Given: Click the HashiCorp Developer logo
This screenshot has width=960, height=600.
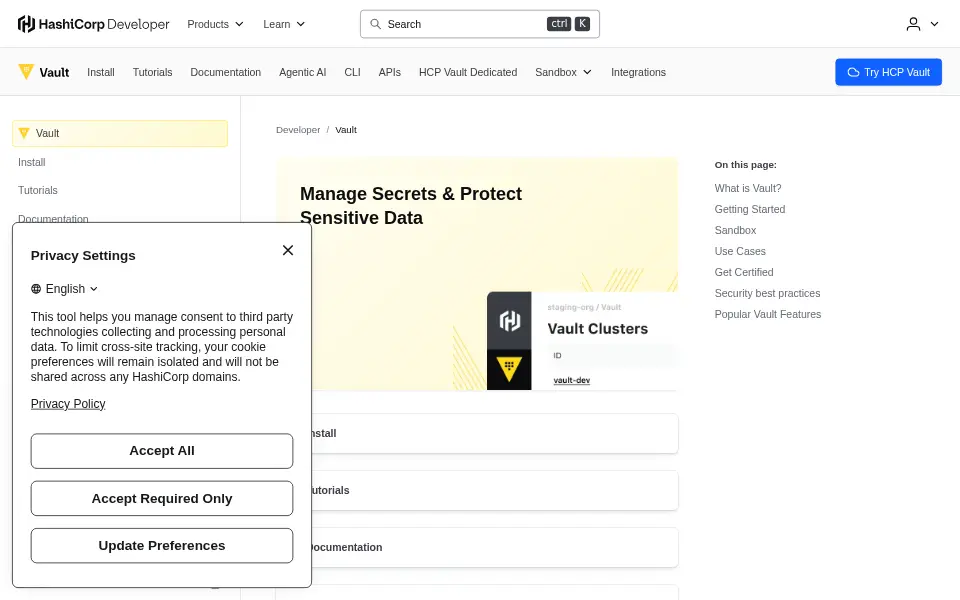Looking at the screenshot, I should pos(93,24).
